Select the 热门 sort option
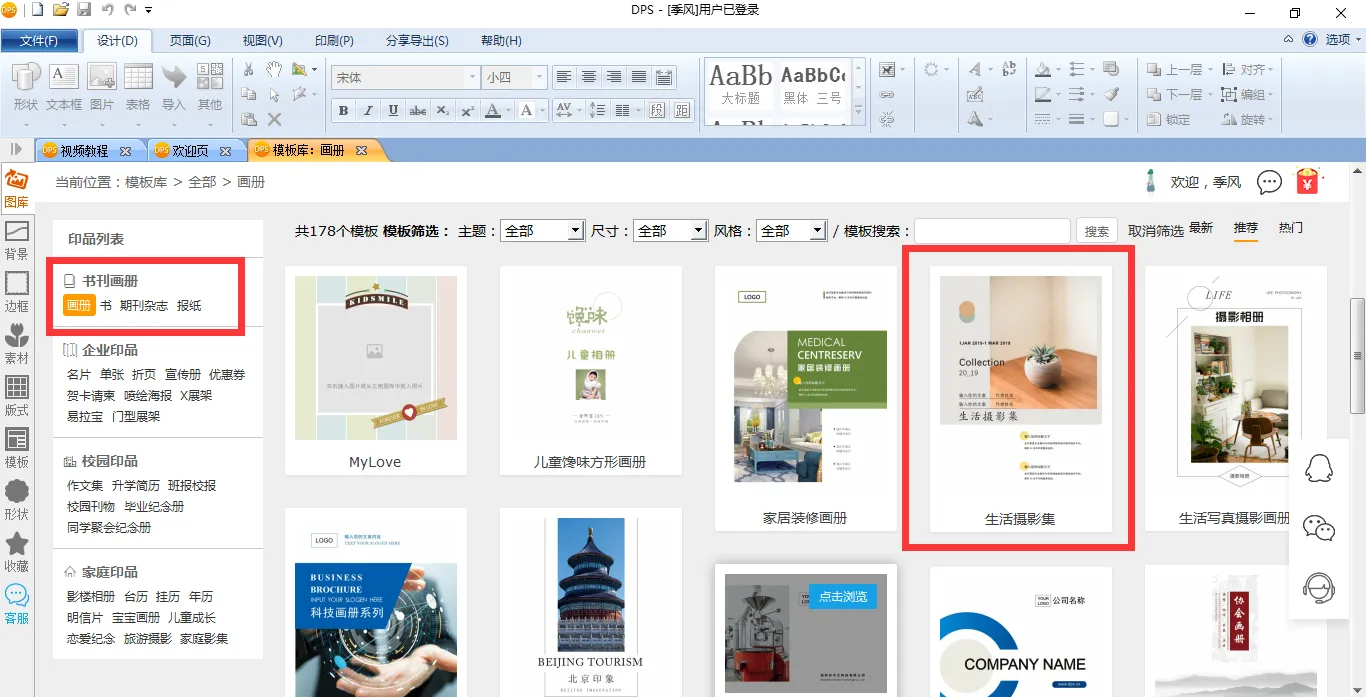Image resolution: width=1366 pixels, height=697 pixels. pos(1291,228)
